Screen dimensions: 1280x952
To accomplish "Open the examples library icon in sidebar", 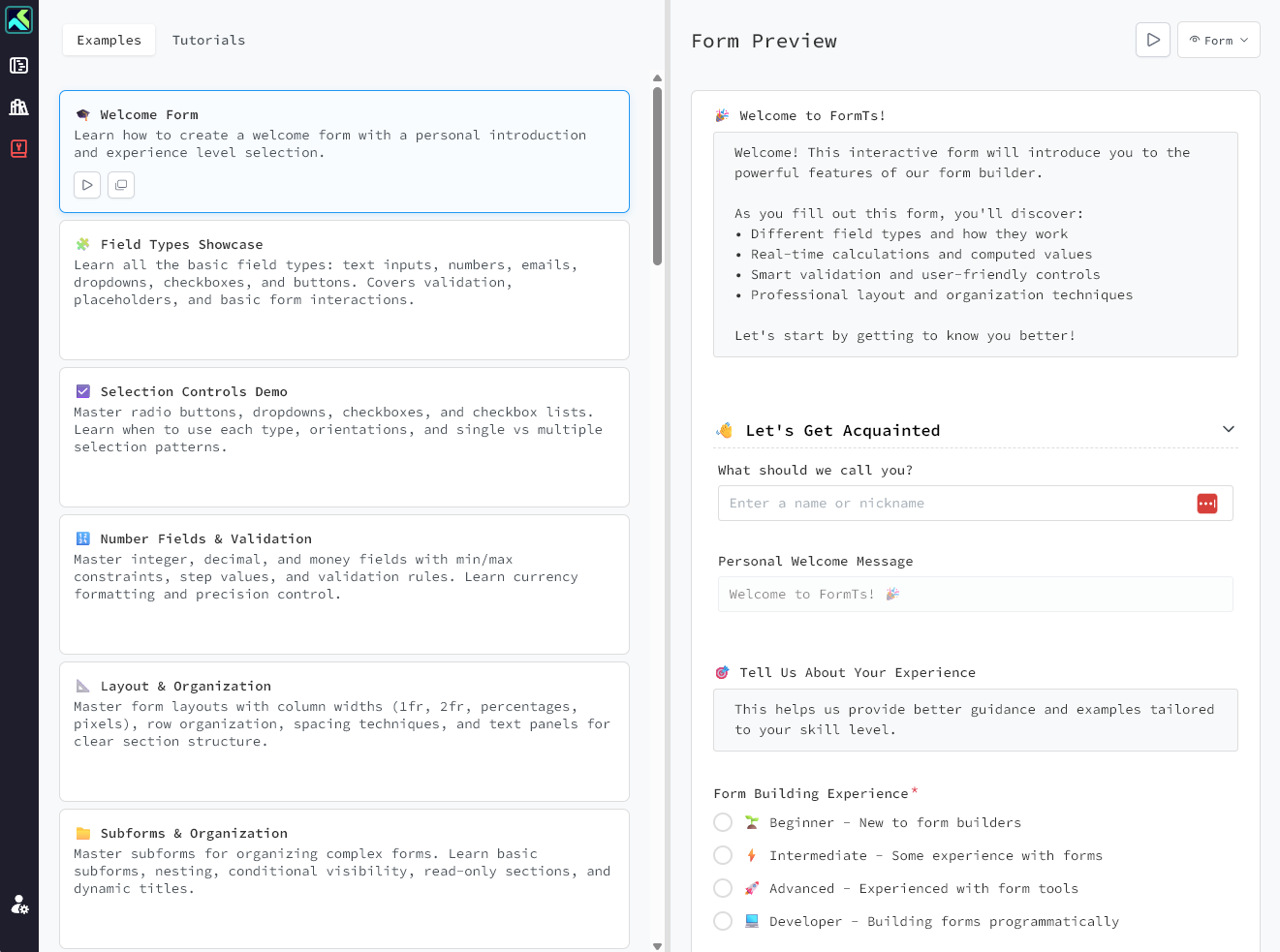I will (x=19, y=107).
